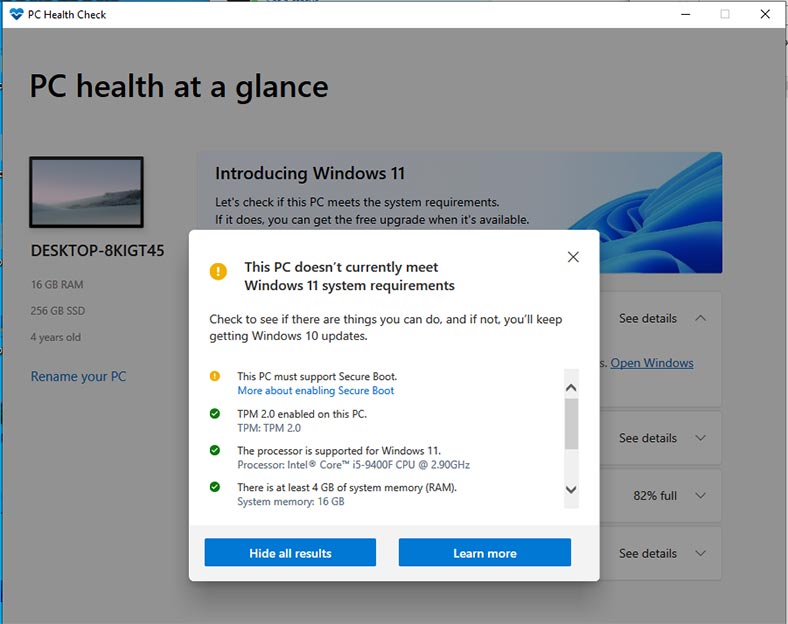788x624 pixels.
Task: Click the results list scroll down arrow
Action: (x=571, y=489)
